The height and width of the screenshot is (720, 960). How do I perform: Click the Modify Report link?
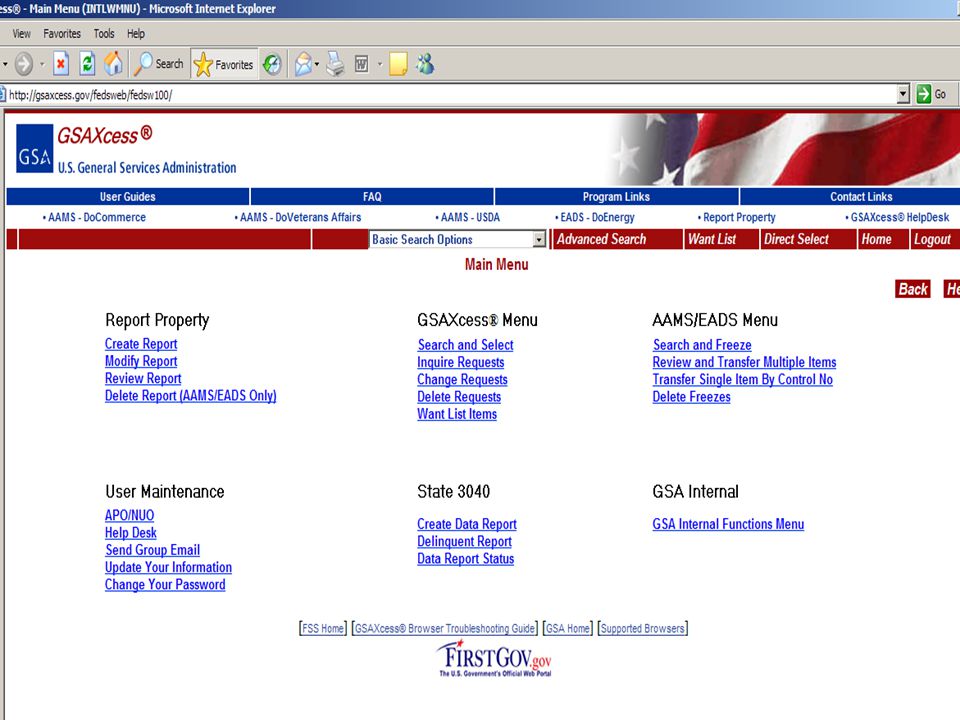141,361
